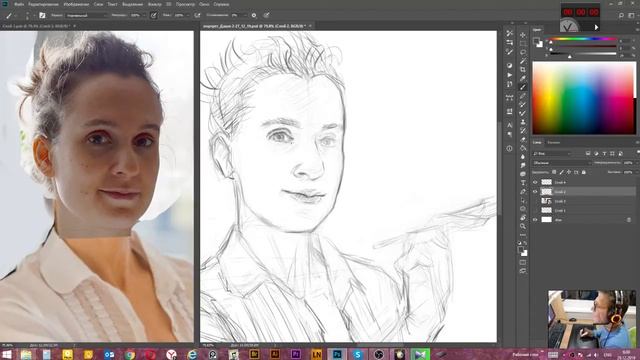This screenshot has height=360, width=640.
Task: Open the Actions panel play icon
Action: click(x=509, y=75)
